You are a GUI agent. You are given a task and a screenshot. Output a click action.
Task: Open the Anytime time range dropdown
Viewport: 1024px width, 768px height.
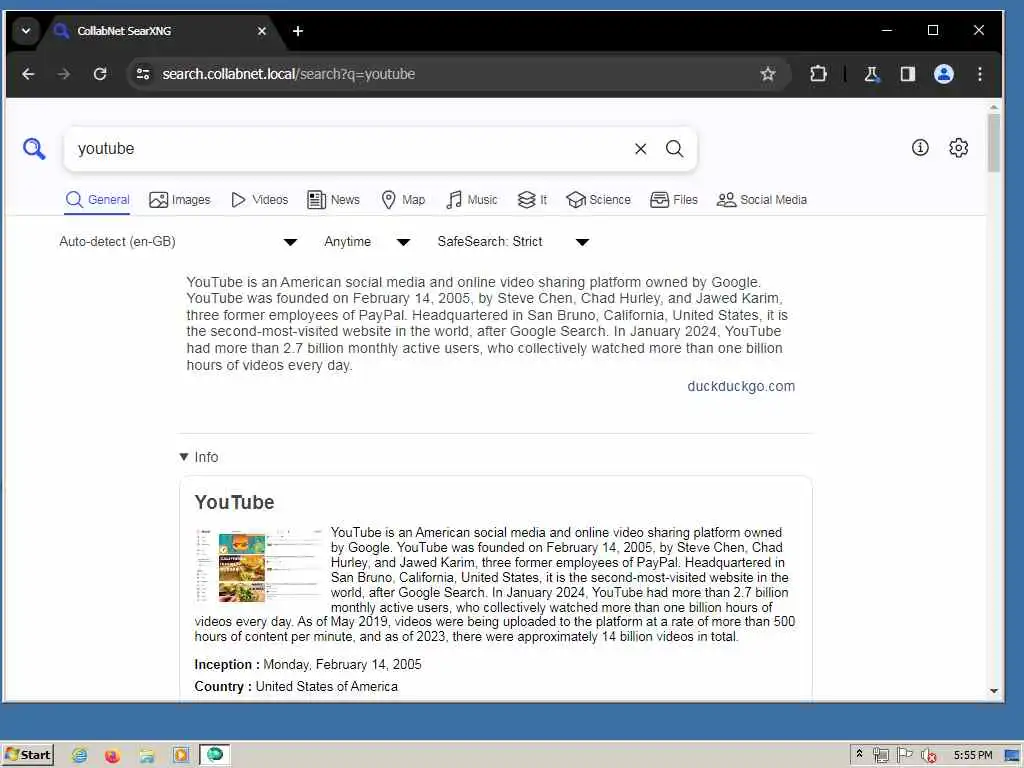[367, 242]
